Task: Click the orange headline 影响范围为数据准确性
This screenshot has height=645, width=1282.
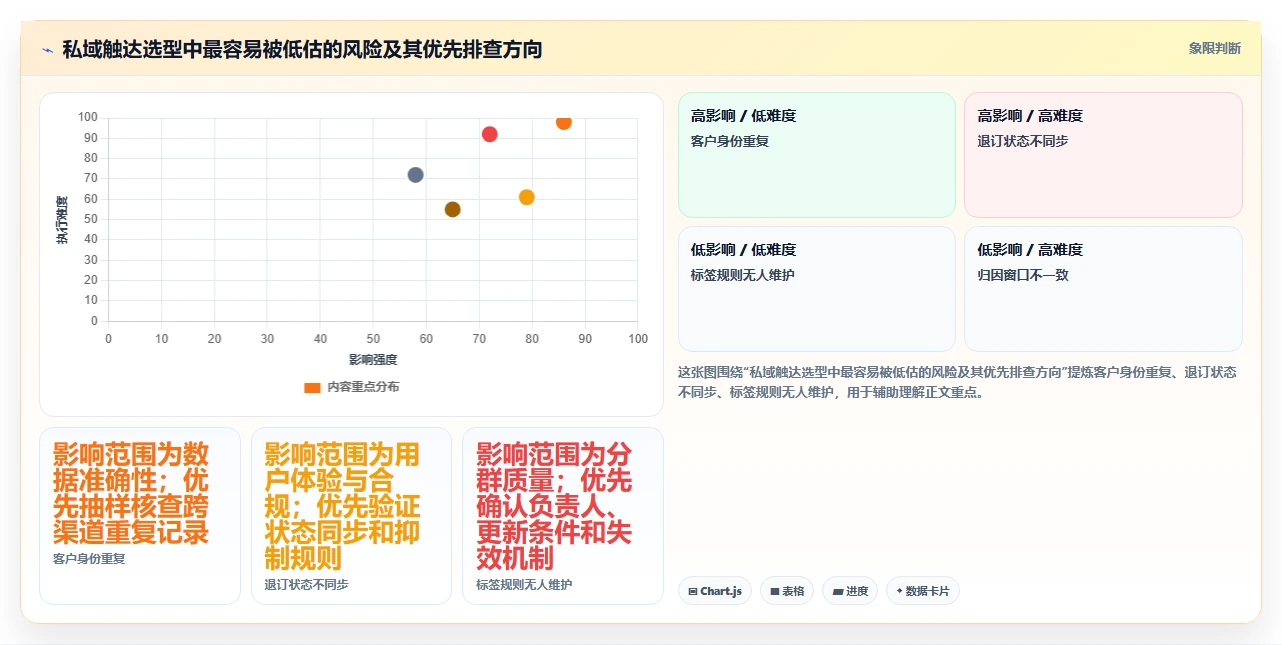Action: pos(131,493)
